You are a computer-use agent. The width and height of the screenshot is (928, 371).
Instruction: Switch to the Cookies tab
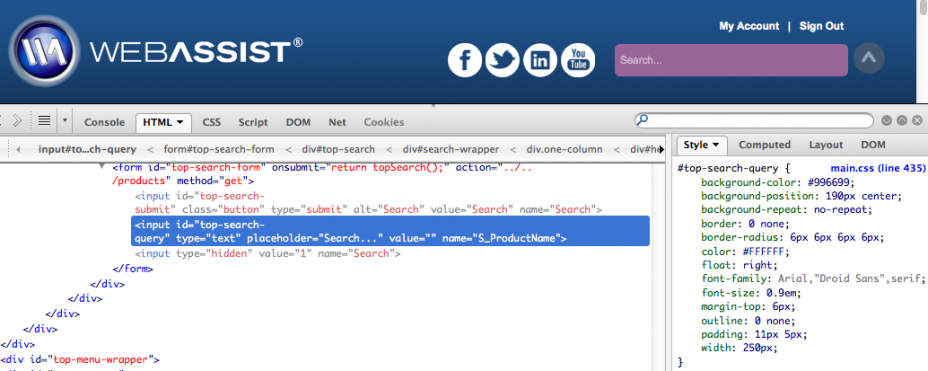click(384, 122)
